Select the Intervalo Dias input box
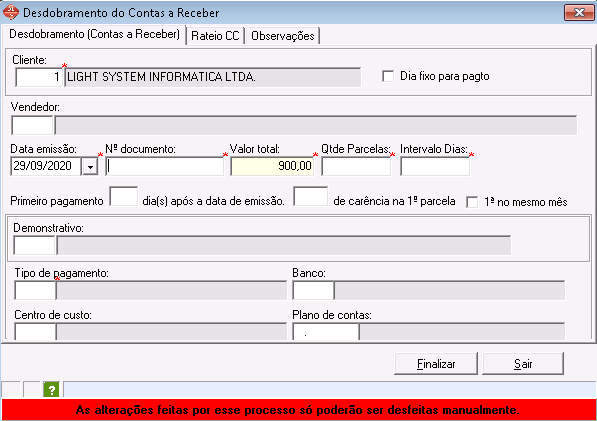 [x=435, y=166]
